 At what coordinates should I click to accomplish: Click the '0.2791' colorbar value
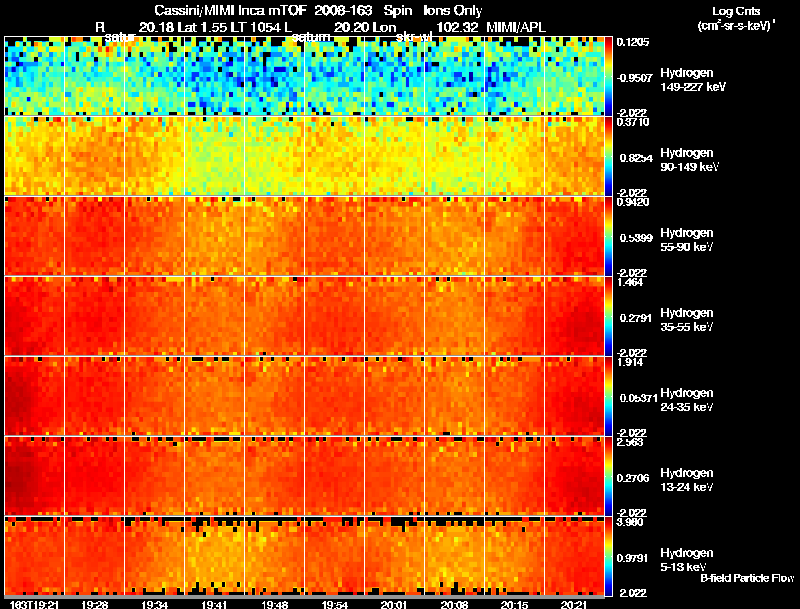coord(636,318)
